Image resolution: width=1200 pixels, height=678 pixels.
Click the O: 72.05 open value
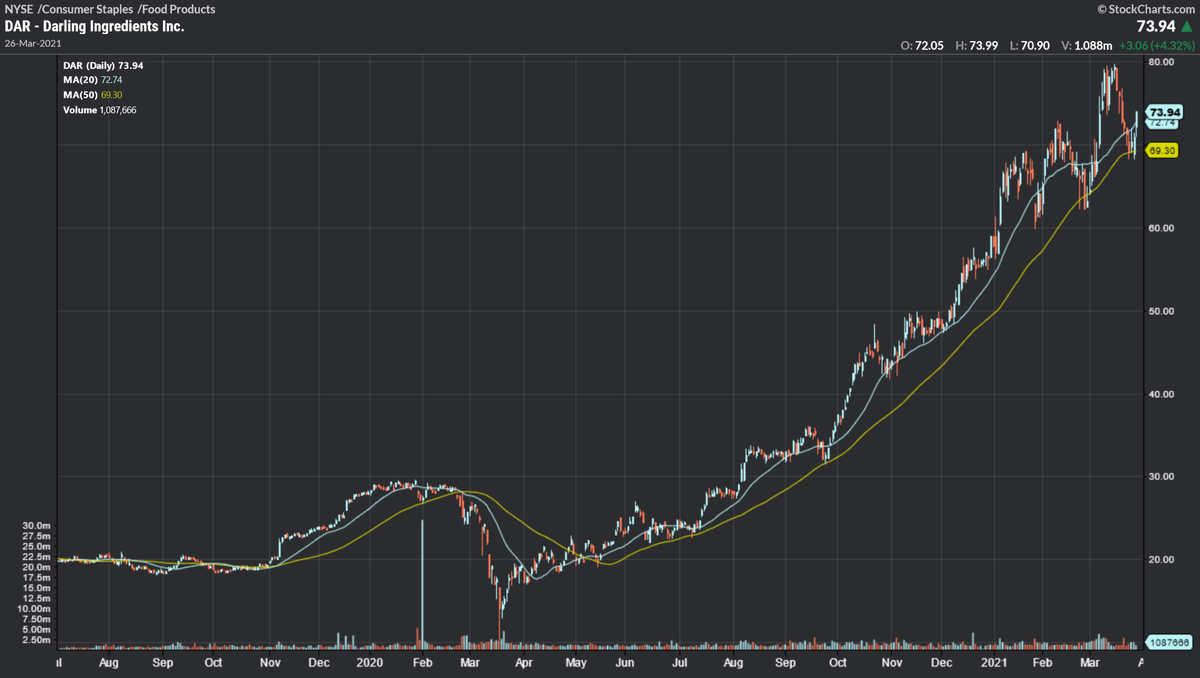(x=924, y=46)
